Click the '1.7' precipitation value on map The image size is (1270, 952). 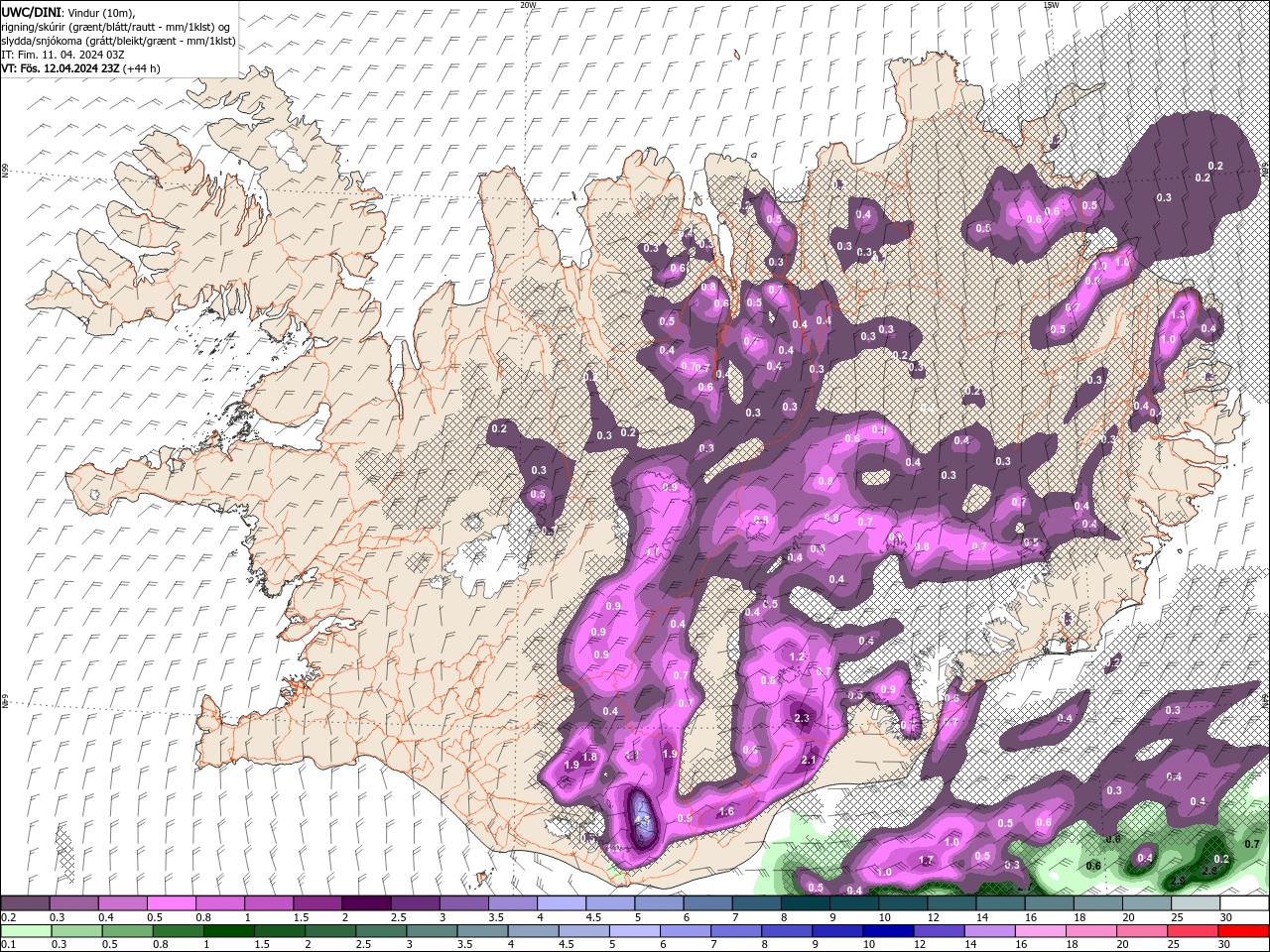click(926, 860)
